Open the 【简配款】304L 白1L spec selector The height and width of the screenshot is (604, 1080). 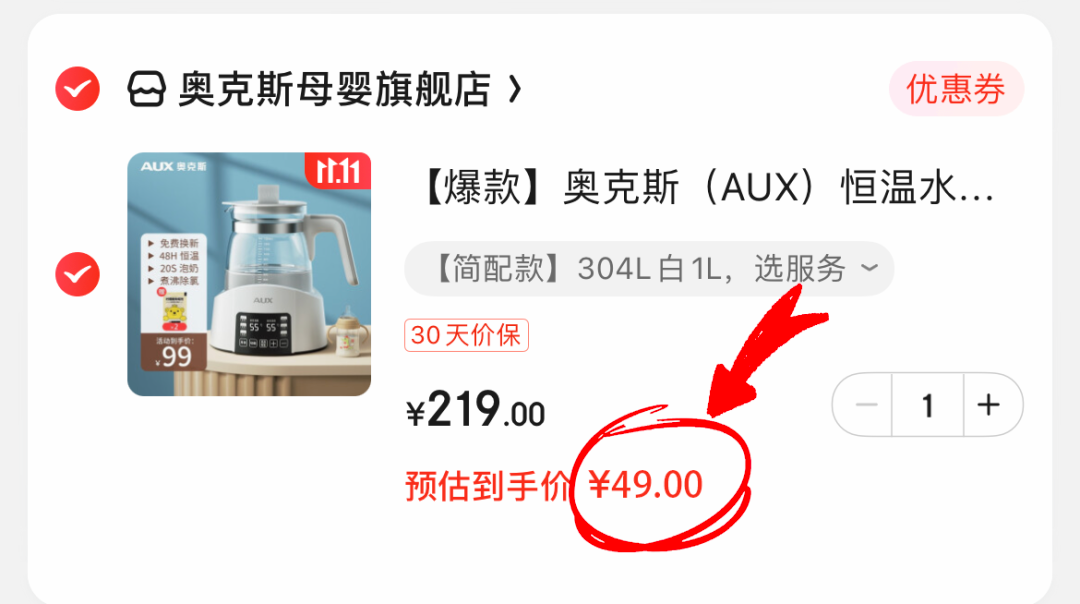(x=649, y=269)
